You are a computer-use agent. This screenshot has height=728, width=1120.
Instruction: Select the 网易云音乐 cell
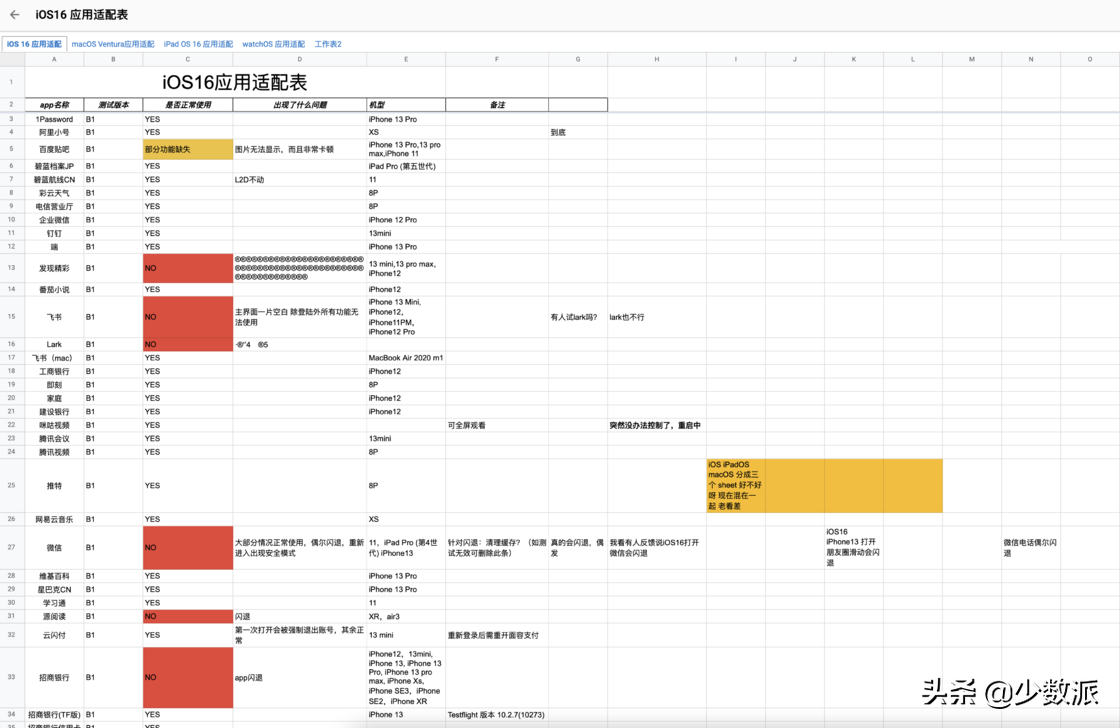click(54, 519)
